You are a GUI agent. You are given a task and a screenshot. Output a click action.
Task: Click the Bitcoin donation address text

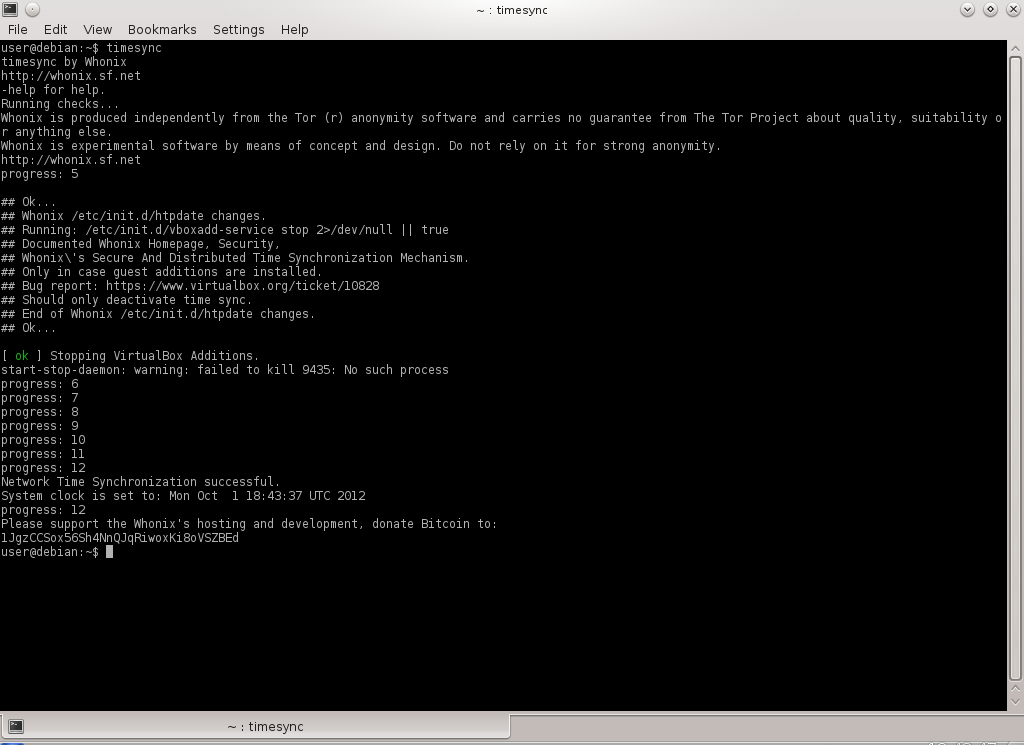[120, 538]
